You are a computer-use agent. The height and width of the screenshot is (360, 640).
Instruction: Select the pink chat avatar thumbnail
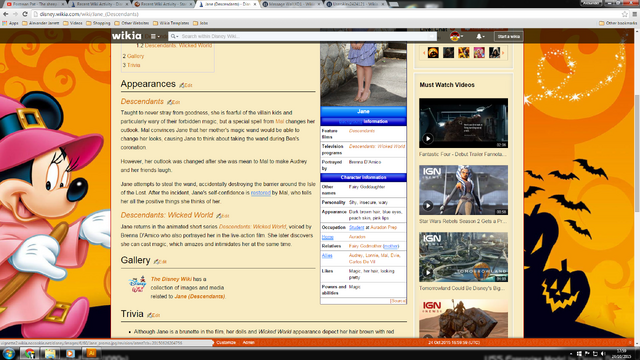pos(479,52)
